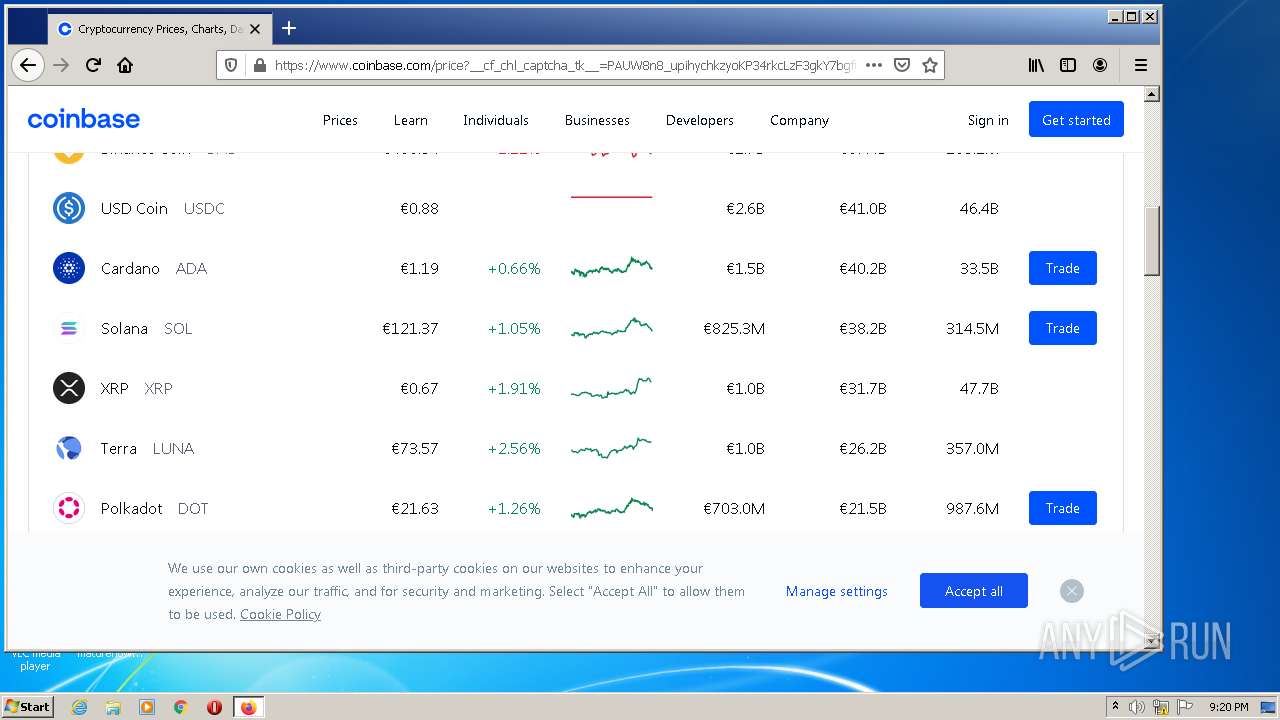Image resolution: width=1280 pixels, height=720 pixels.
Task: Open a new browser tab
Action: coord(289,28)
